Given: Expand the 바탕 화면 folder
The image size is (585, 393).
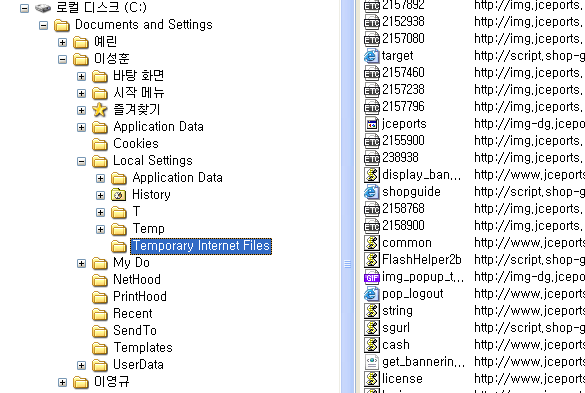Looking at the screenshot, I should 81,77.
